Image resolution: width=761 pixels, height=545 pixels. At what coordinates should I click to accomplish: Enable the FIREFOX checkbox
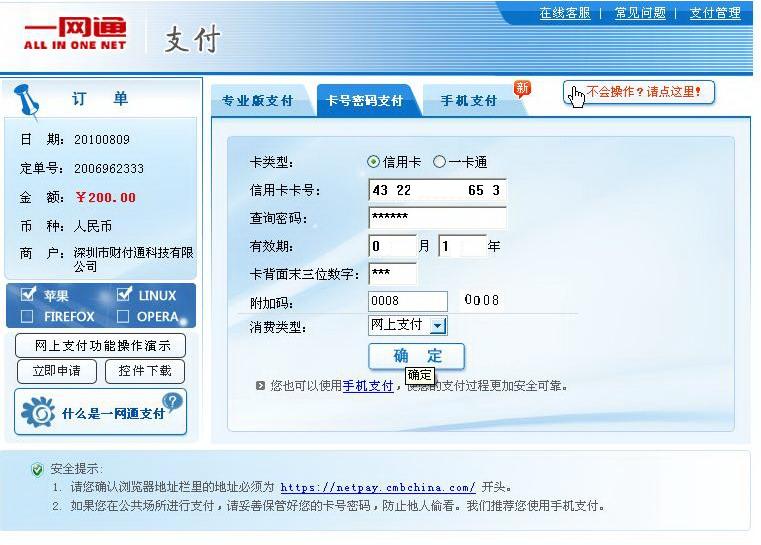click(x=28, y=317)
